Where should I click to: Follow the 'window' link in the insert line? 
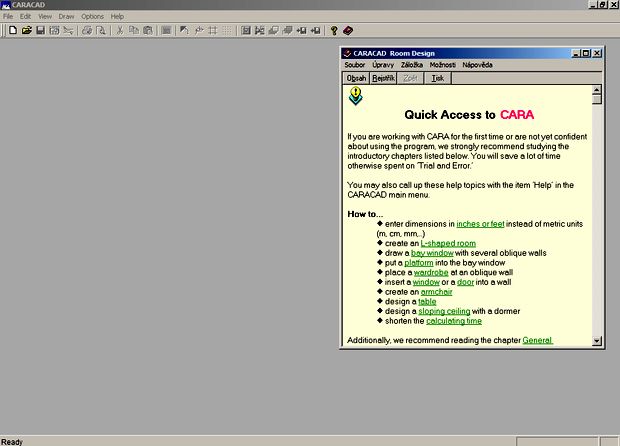tap(426, 282)
